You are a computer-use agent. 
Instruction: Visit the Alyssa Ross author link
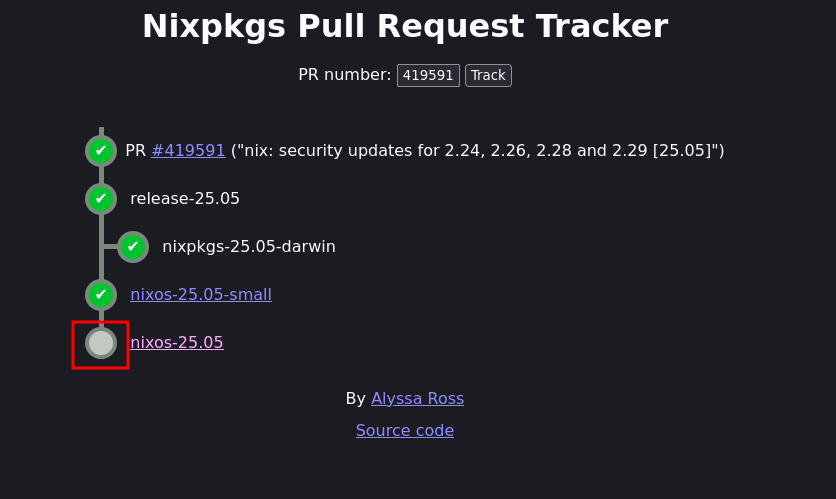point(417,398)
